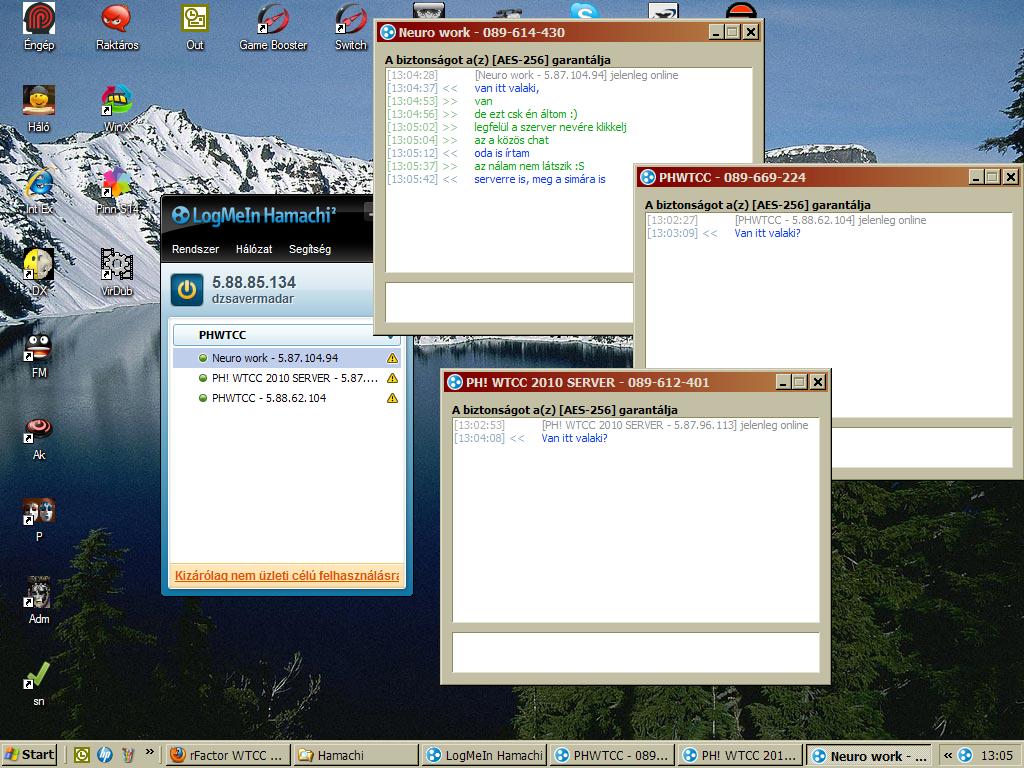The image size is (1024, 768).
Task: Click green status dot of PH! WTCC 2010 SERVER
Action: (x=203, y=378)
